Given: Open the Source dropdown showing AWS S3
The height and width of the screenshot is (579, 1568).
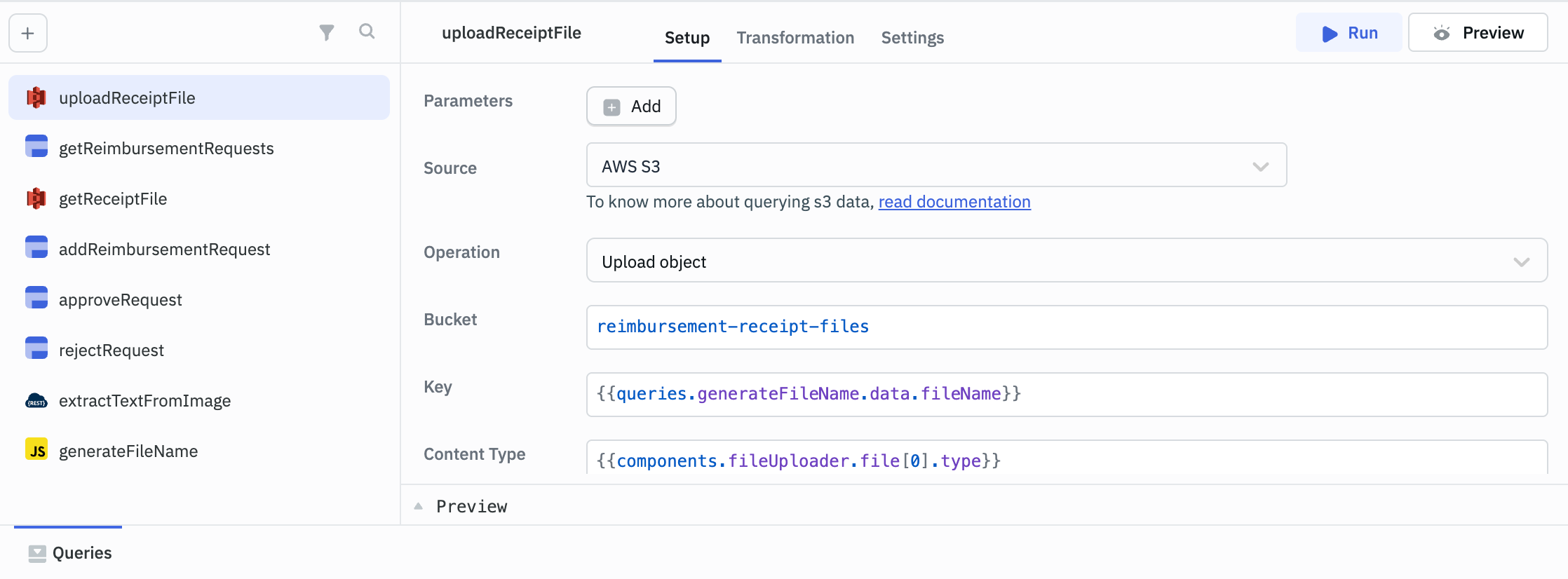Looking at the screenshot, I should [x=935, y=166].
